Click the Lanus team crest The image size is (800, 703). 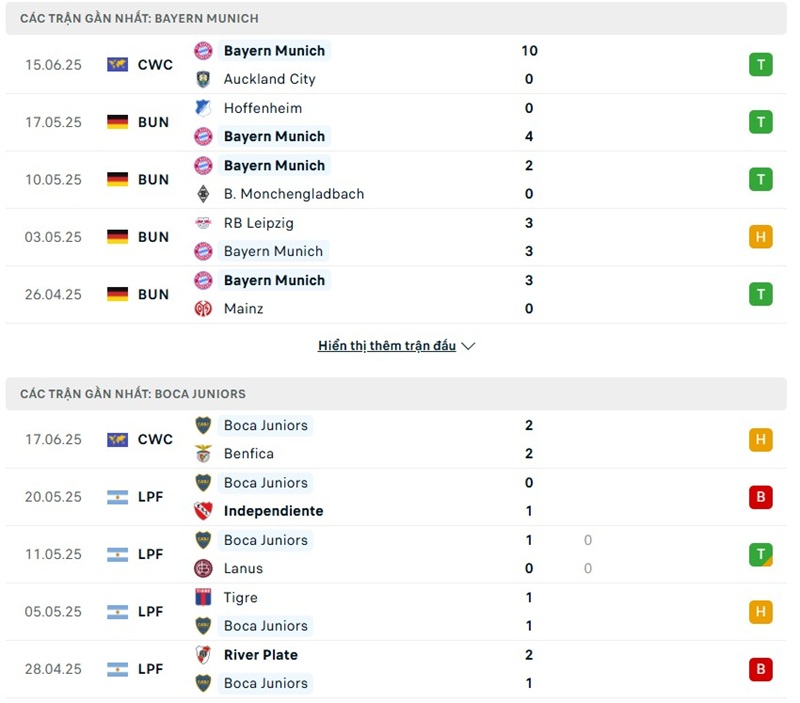click(203, 569)
